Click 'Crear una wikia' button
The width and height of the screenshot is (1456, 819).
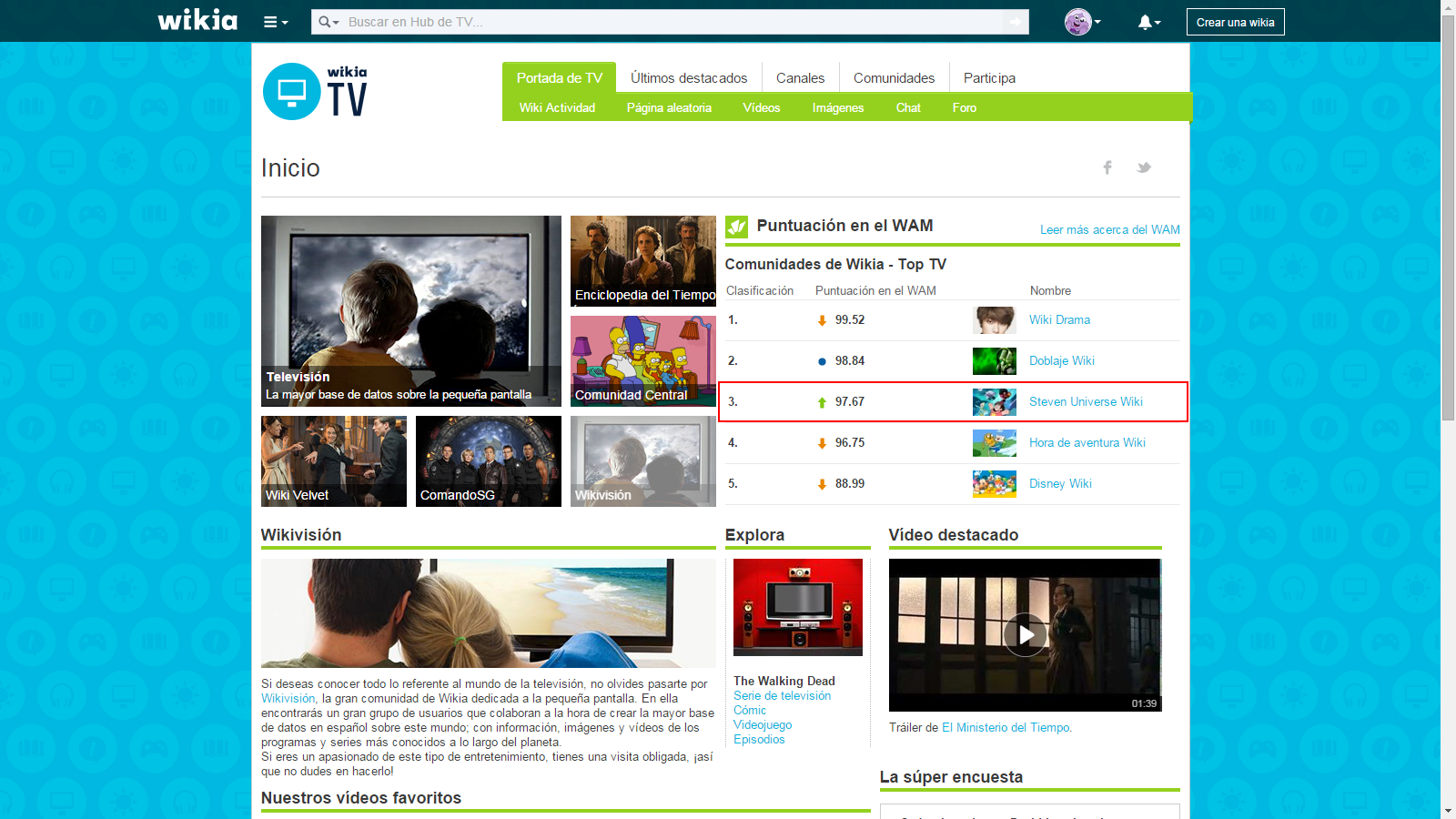tap(1235, 22)
